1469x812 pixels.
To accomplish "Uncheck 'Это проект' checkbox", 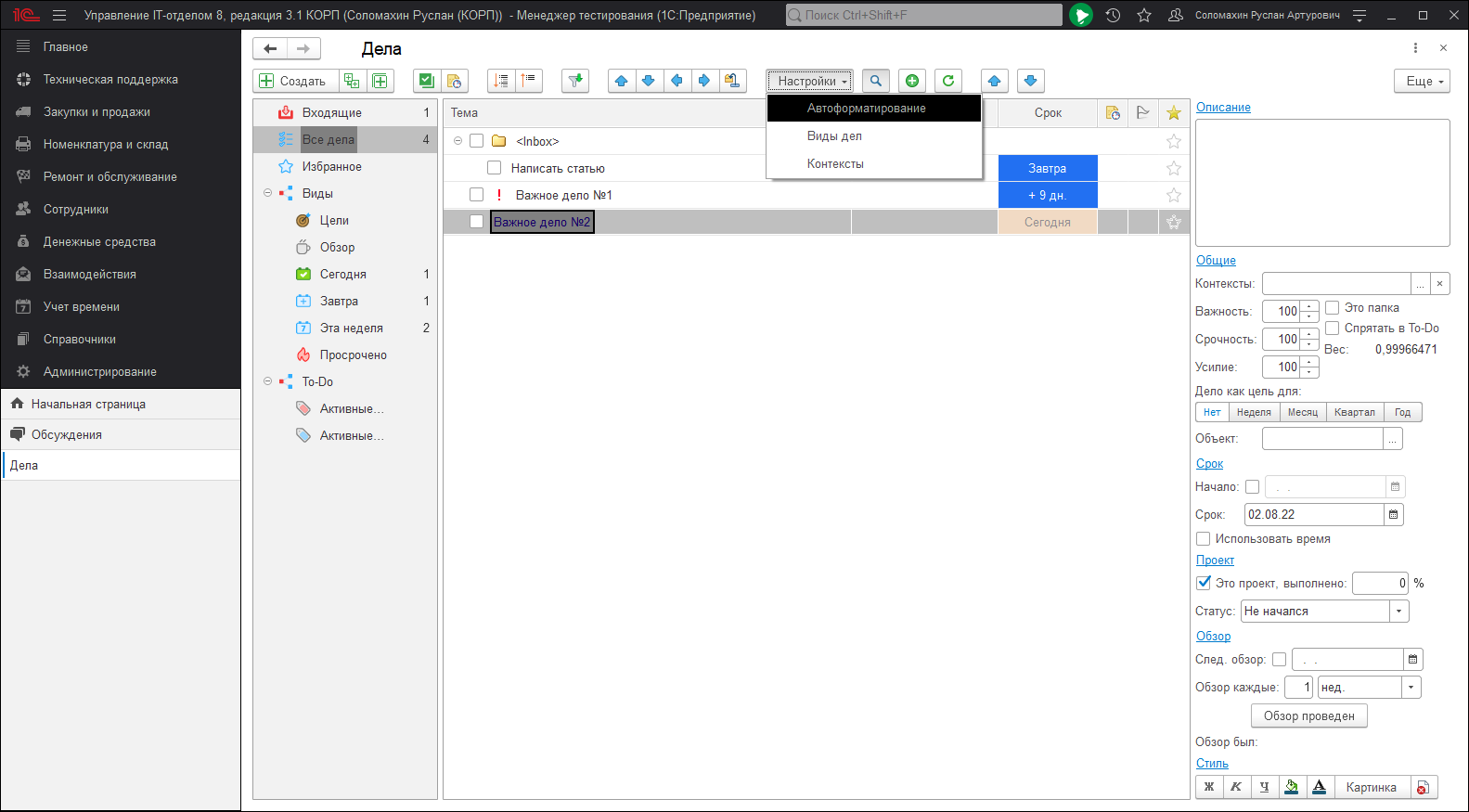I will (1204, 583).
